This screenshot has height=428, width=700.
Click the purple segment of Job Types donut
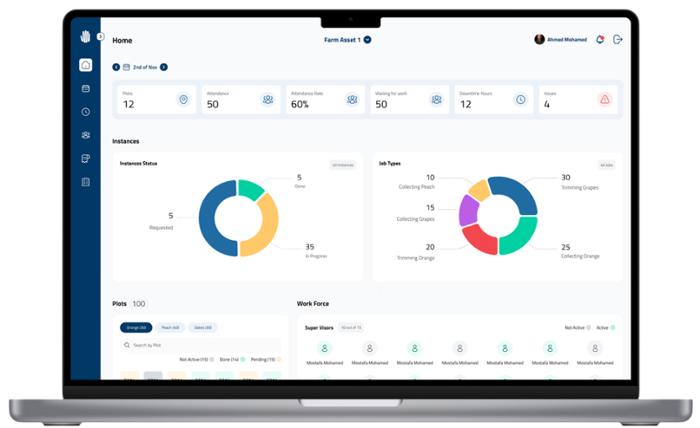point(468,210)
